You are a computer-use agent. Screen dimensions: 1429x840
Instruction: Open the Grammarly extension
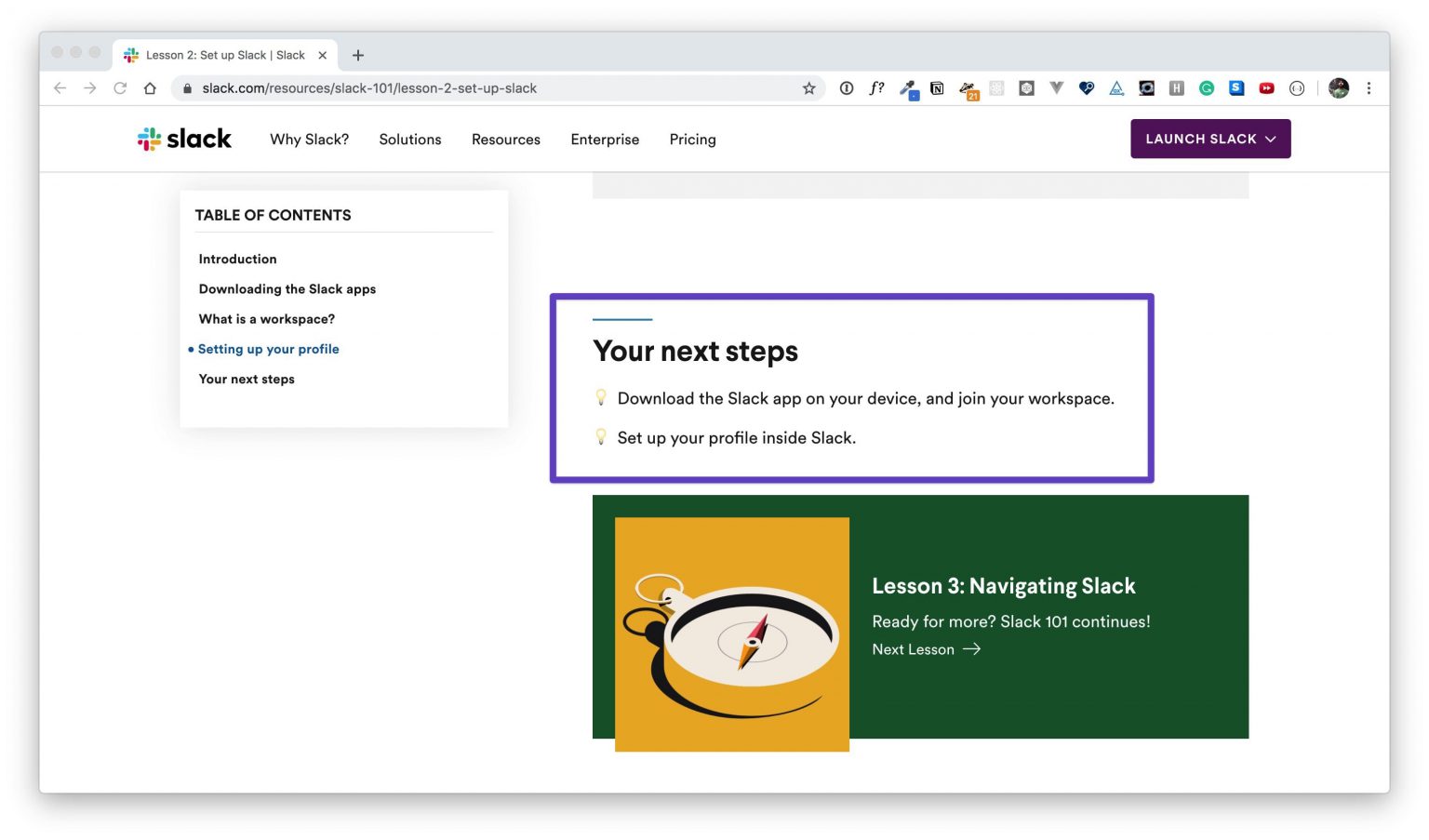pyautogui.click(x=1207, y=87)
